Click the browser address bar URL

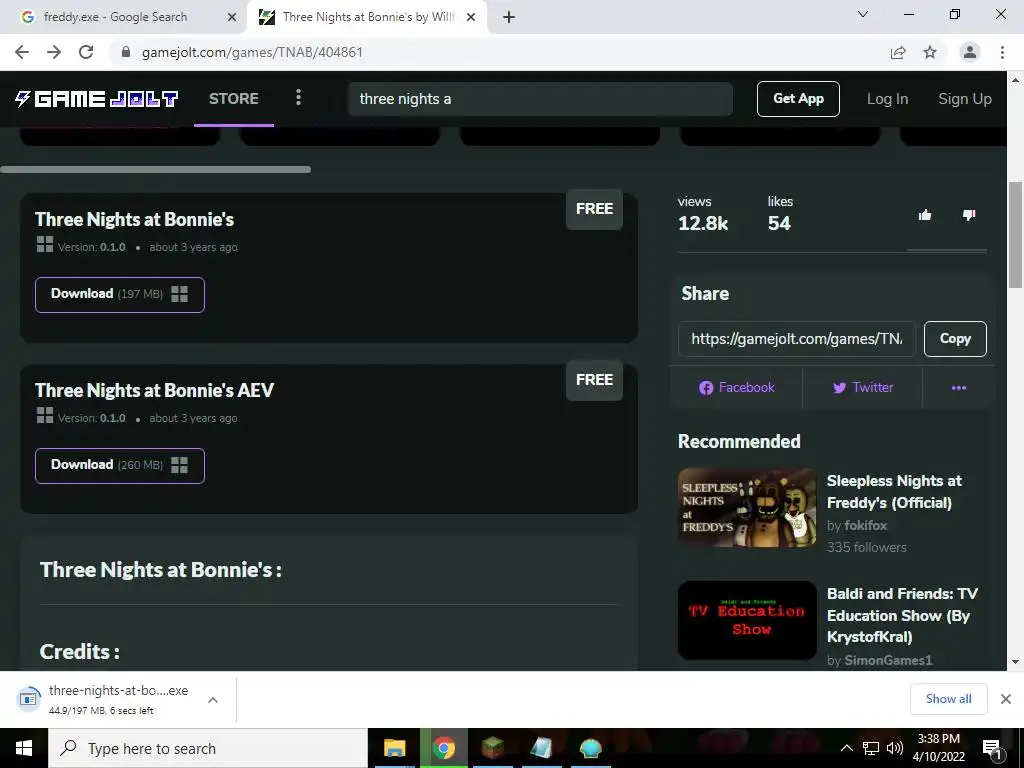[x=252, y=52]
